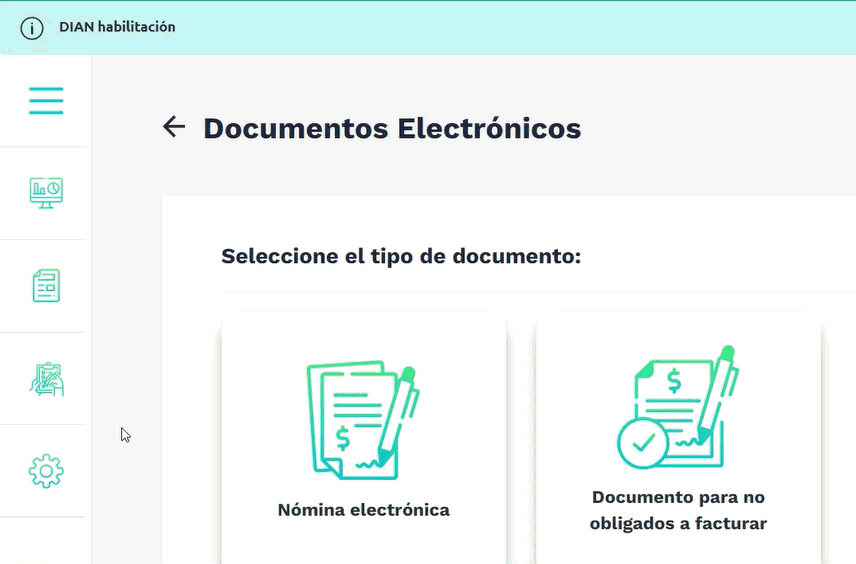Click the Seleccione el tipo de documento heading

pyautogui.click(x=401, y=256)
